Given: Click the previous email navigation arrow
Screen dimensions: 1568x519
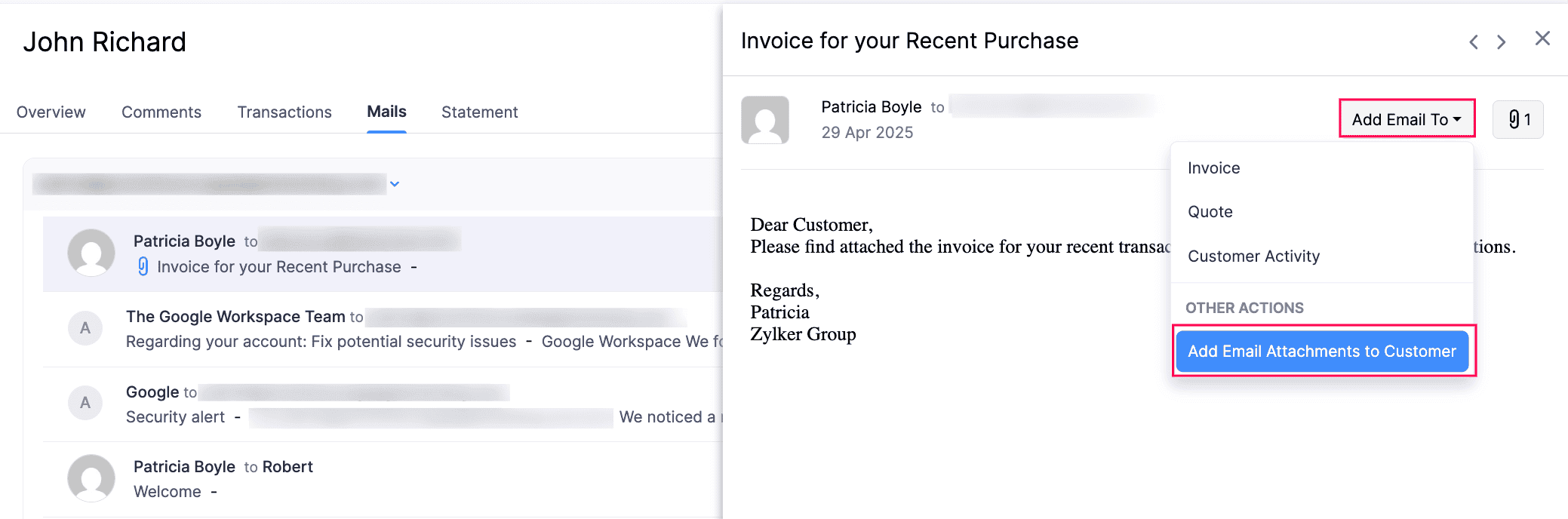Looking at the screenshot, I should pyautogui.click(x=1473, y=41).
